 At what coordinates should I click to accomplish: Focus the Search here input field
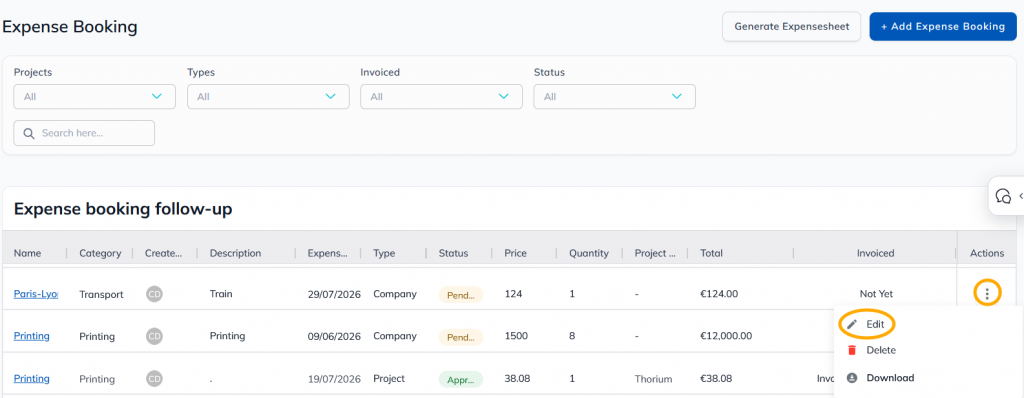84,133
